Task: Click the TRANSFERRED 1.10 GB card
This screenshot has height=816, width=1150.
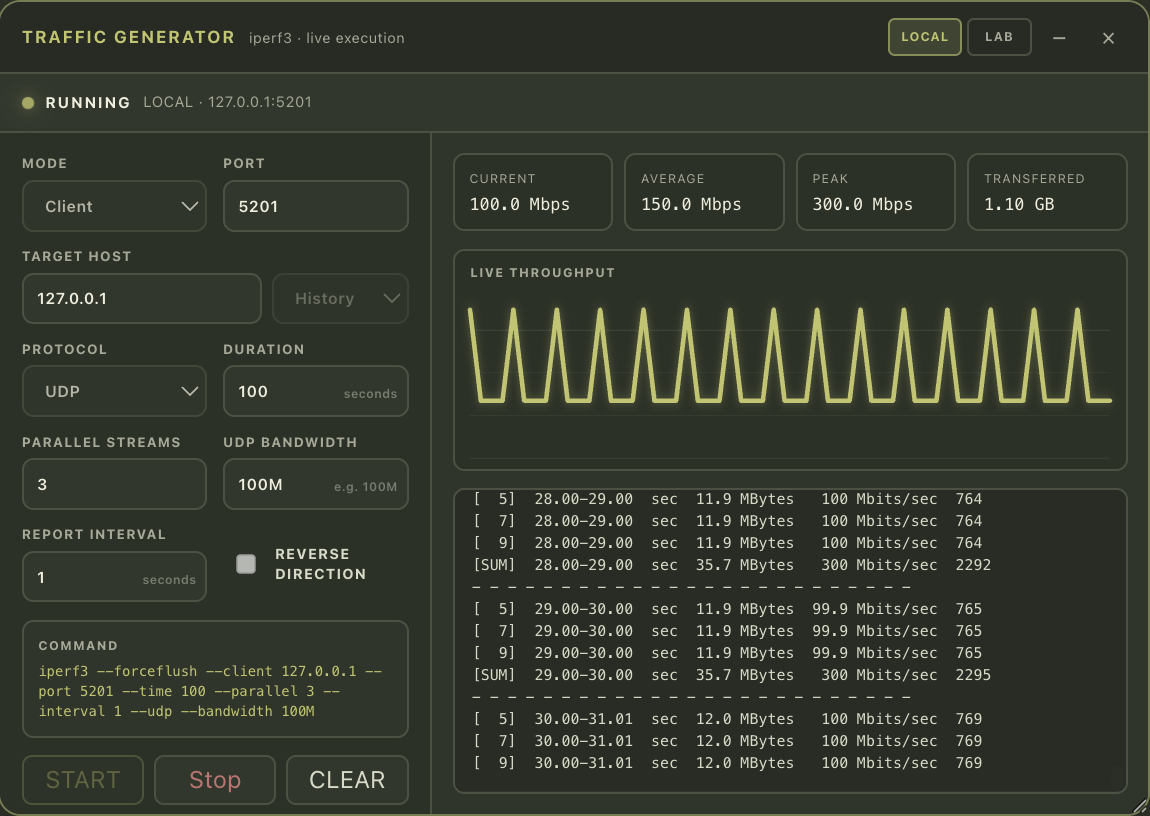Action: pyautogui.click(x=1047, y=192)
